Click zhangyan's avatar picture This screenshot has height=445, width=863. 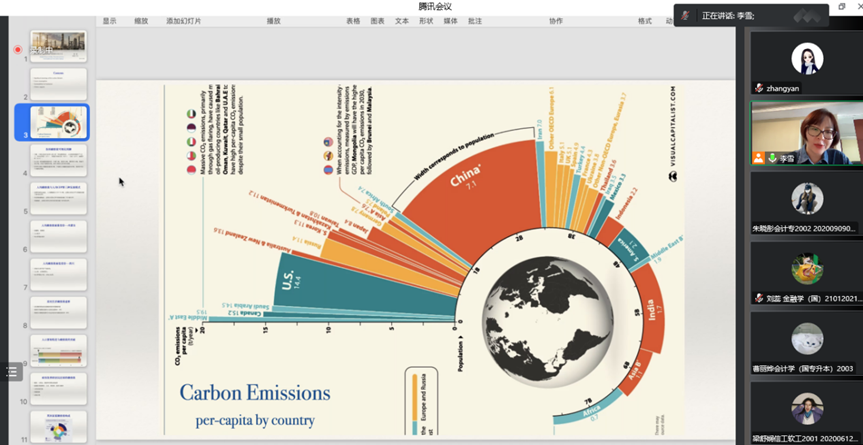(x=807, y=58)
